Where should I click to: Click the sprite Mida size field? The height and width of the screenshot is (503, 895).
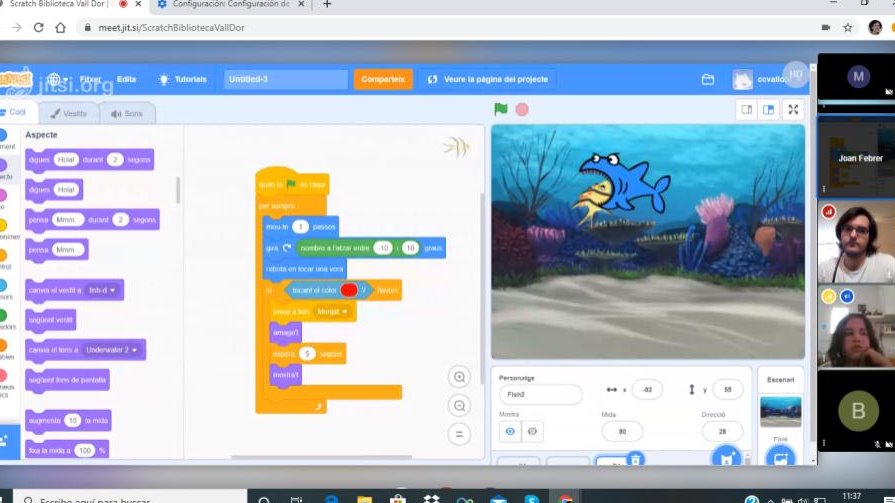pyautogui.click(x=622, y=432)
